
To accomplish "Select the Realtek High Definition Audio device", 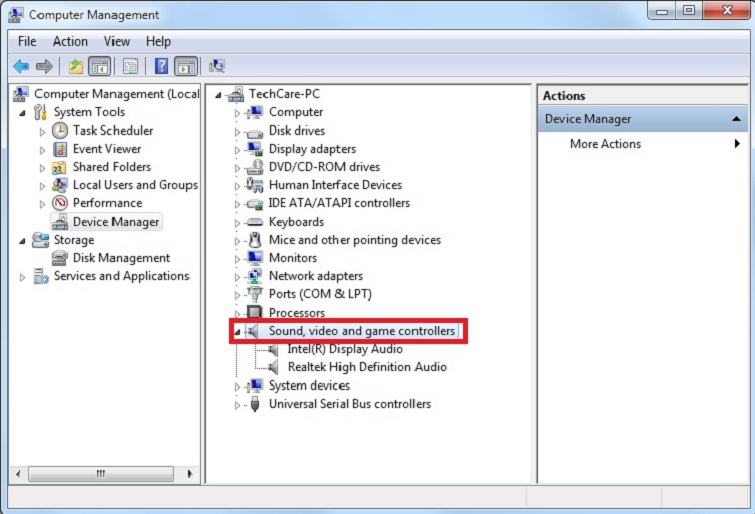I will click(366, 367).
